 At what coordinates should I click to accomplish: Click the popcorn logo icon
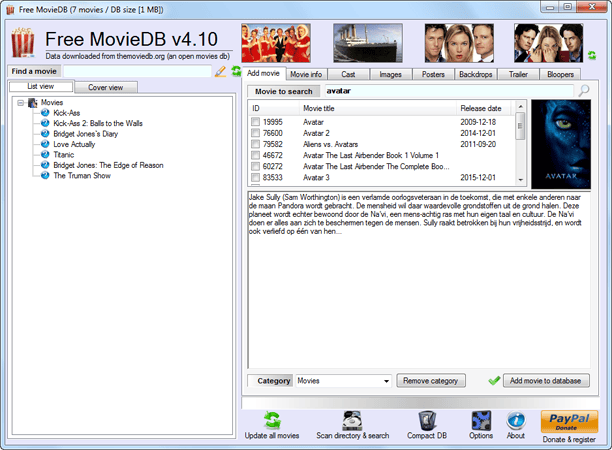[22, 42]
